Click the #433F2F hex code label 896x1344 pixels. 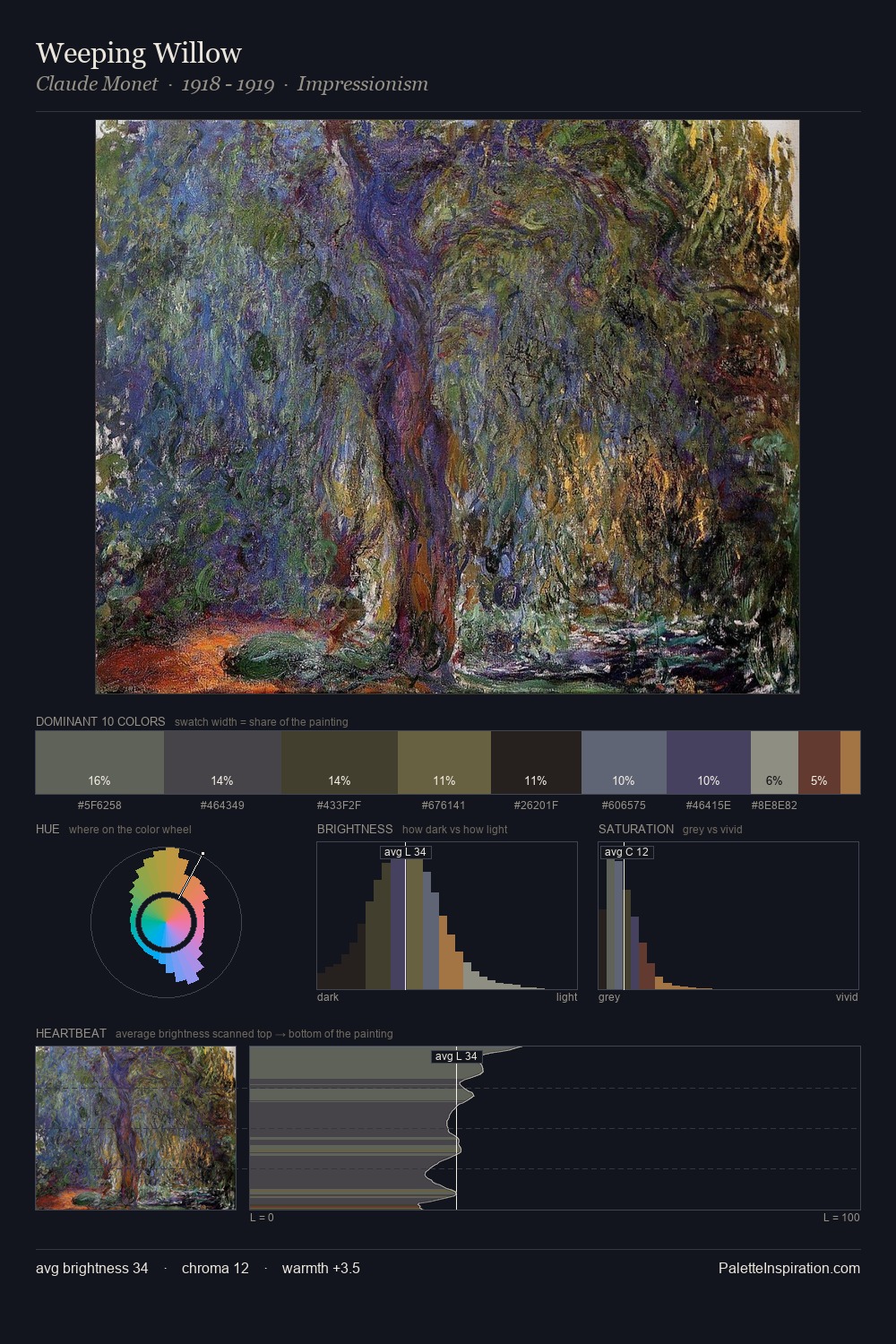[340, 806]
